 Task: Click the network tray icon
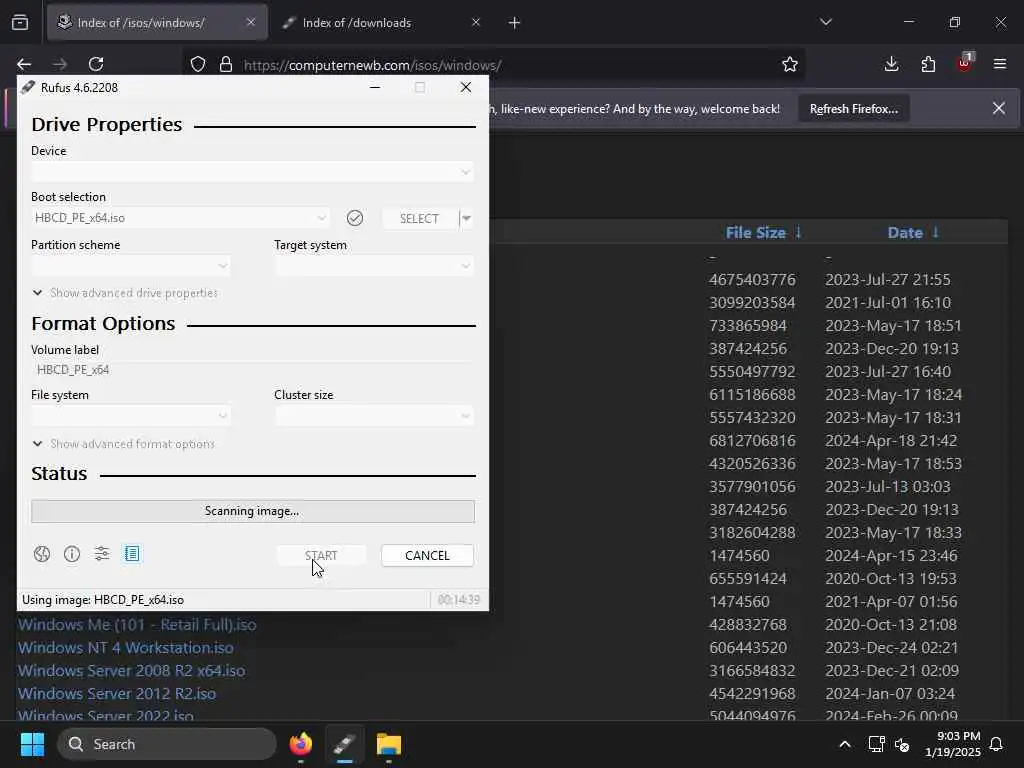pyautogui.click(x=876, y=744)
